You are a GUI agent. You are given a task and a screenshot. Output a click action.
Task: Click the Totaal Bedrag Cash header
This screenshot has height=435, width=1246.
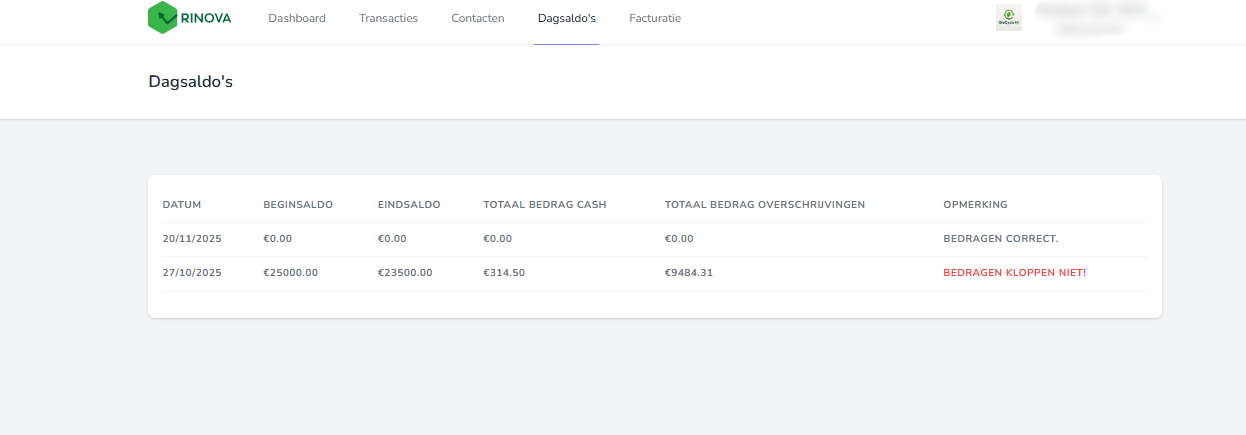coord(545,205)
